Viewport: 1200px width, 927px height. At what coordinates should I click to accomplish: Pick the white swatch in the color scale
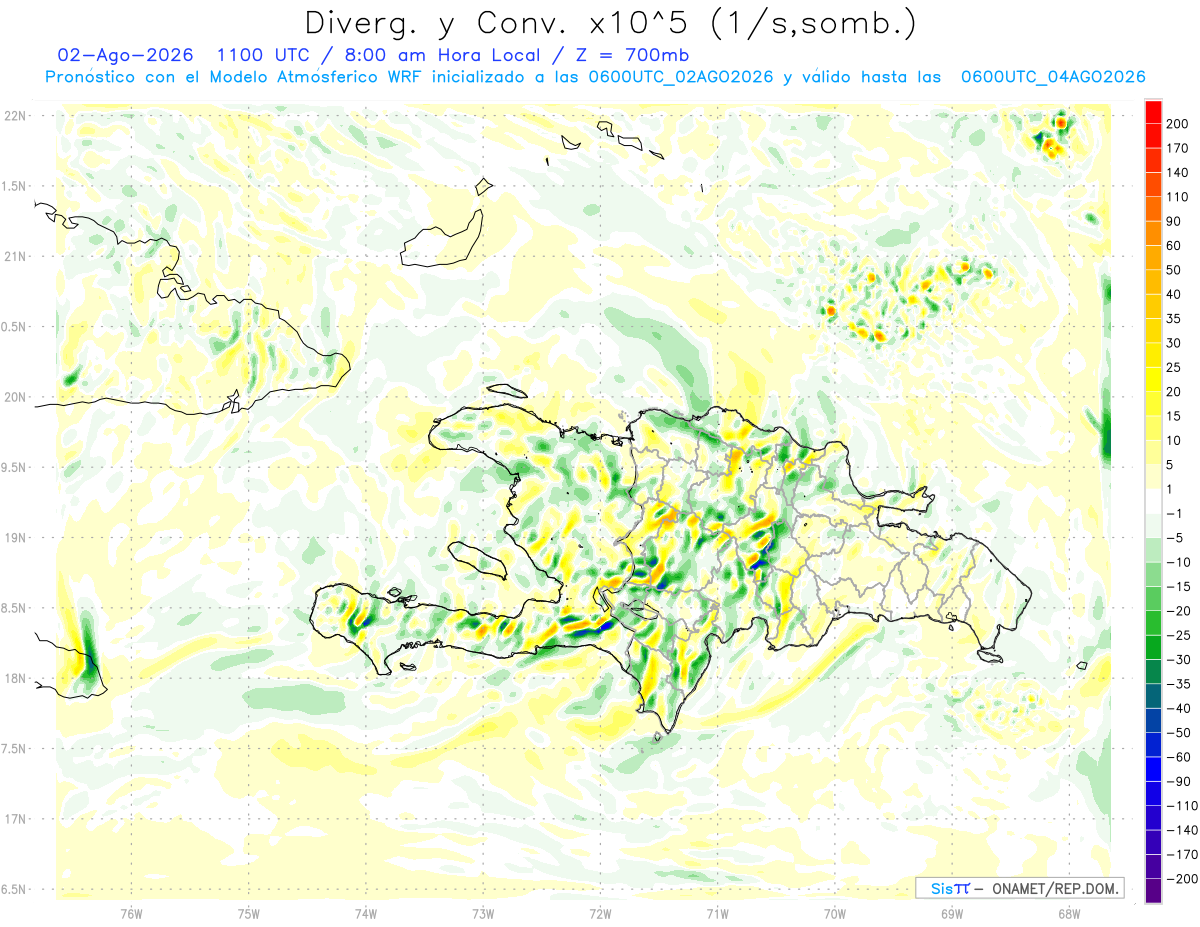(1153, 502)
